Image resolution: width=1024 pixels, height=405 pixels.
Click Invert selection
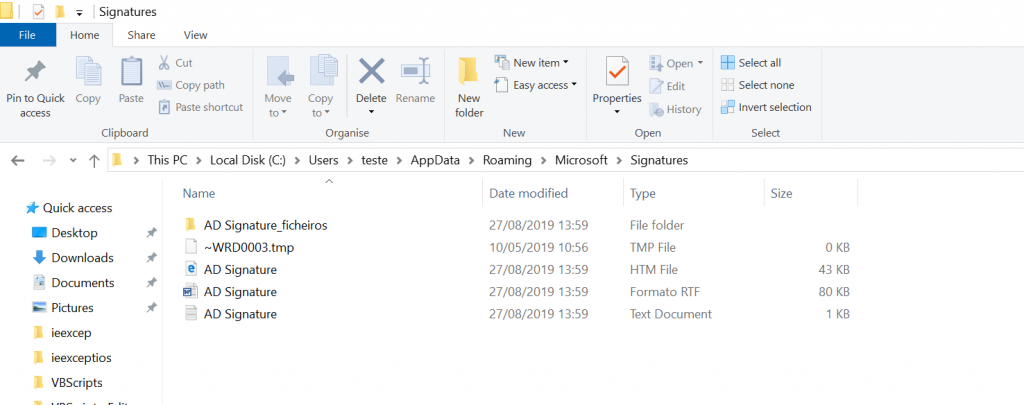tap(766, 107)
